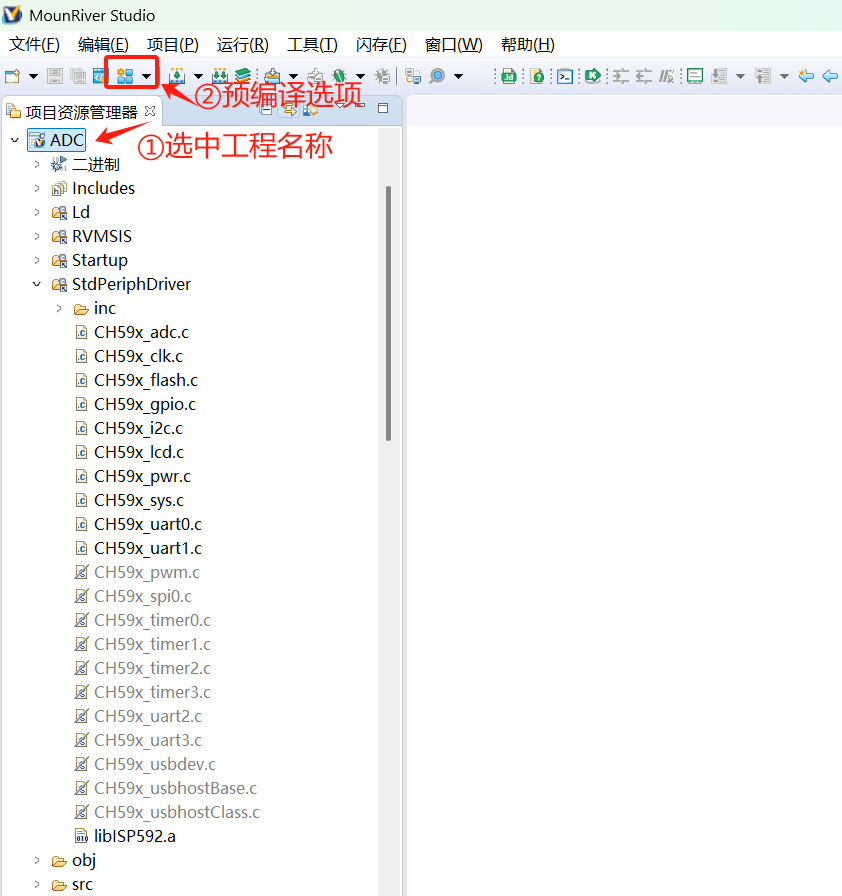Click the green .ld link file icon
This screenshot has height=896, width=842.
coord(508,76)
